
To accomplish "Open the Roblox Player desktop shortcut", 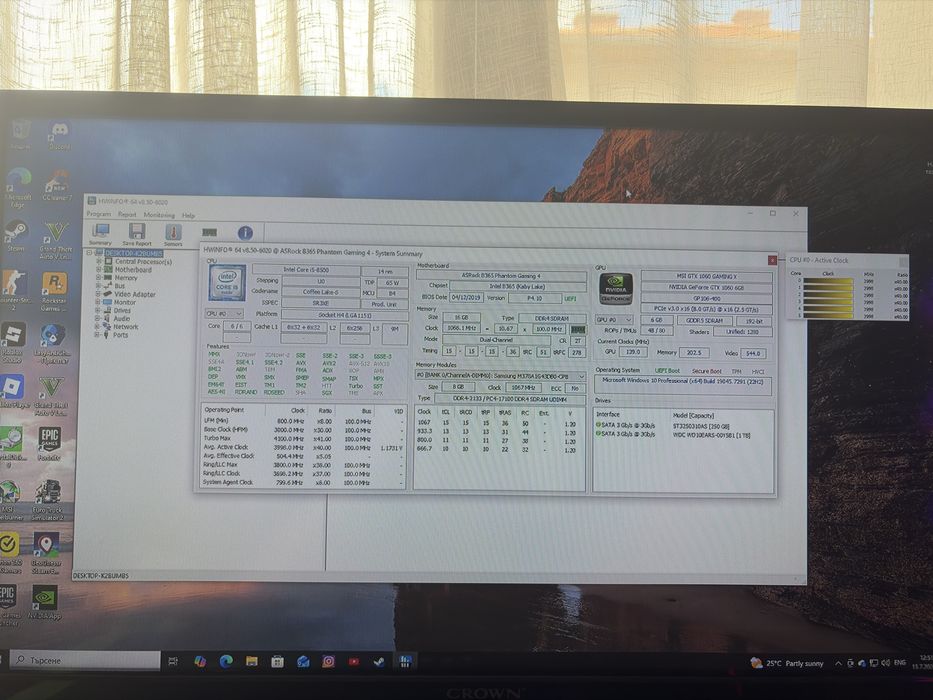I will (x=13, y=392).
